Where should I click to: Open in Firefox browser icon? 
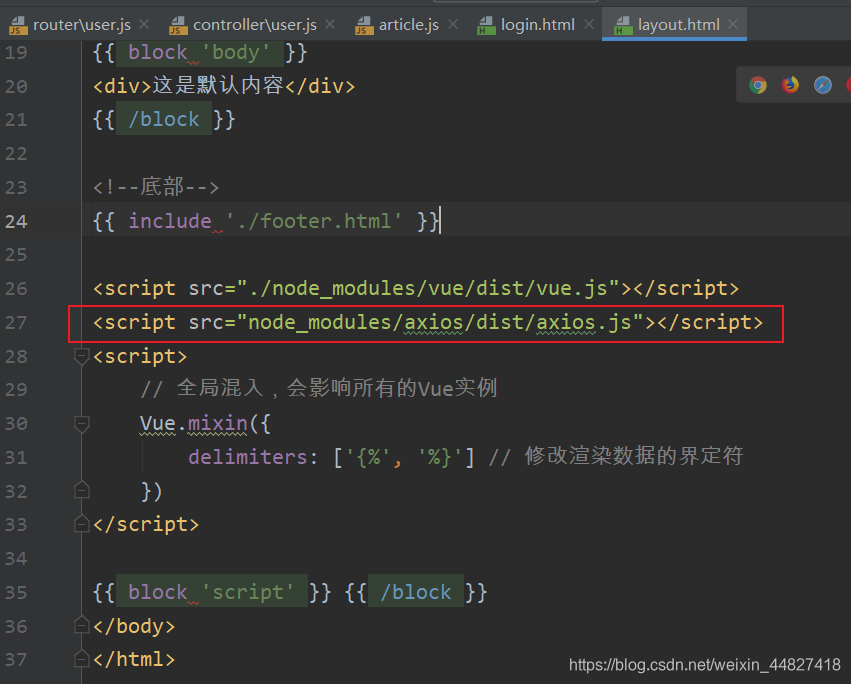coord(790,85)
